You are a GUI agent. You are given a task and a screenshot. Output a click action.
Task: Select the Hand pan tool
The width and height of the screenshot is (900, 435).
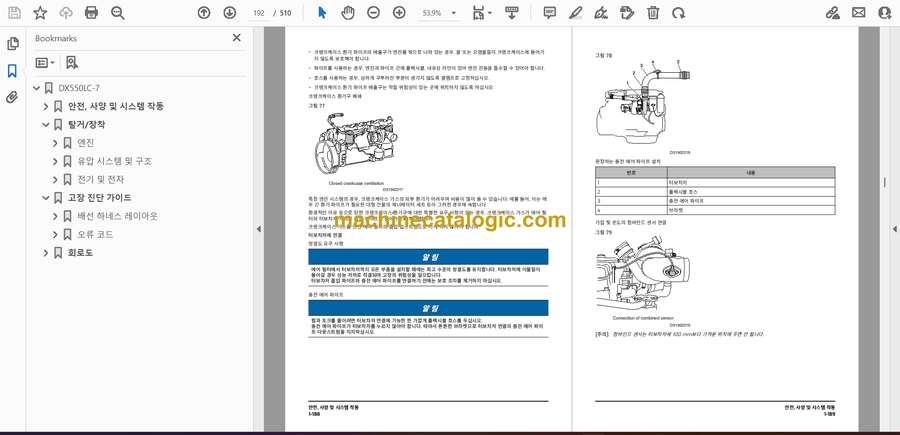tap(348, 13)
